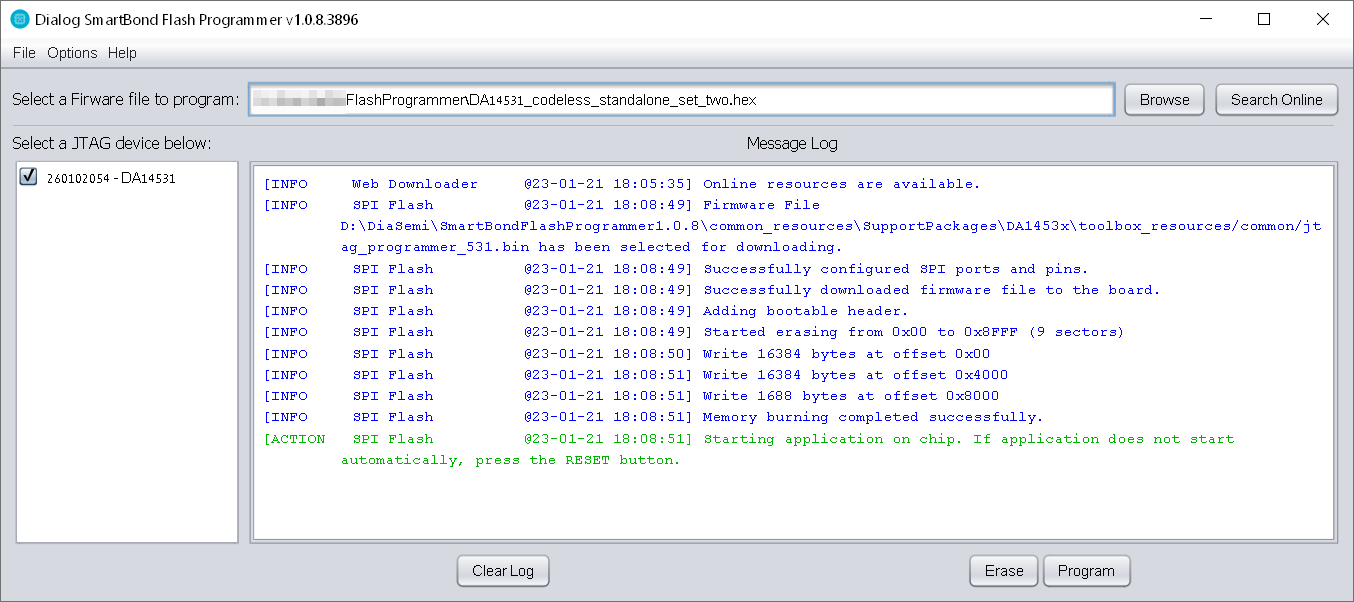Open the File menu
Screen dimensions: 1354x602
click(x=24, y=53)
